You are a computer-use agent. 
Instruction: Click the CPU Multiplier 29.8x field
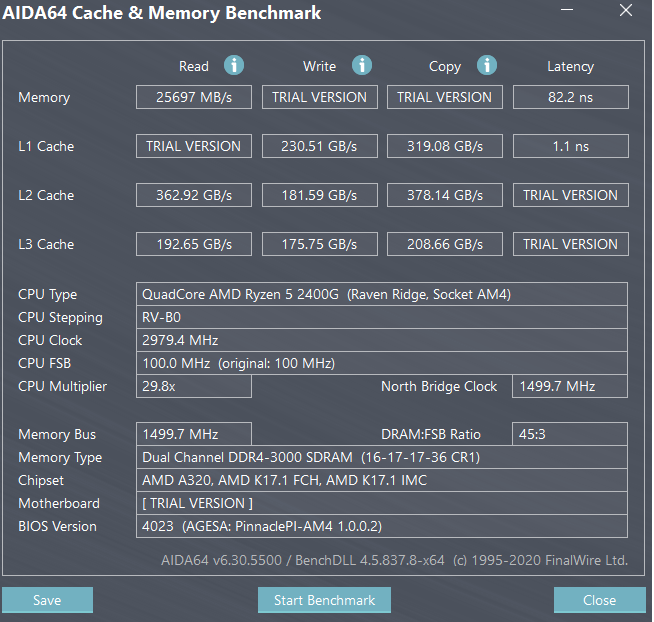pos(194,386)
